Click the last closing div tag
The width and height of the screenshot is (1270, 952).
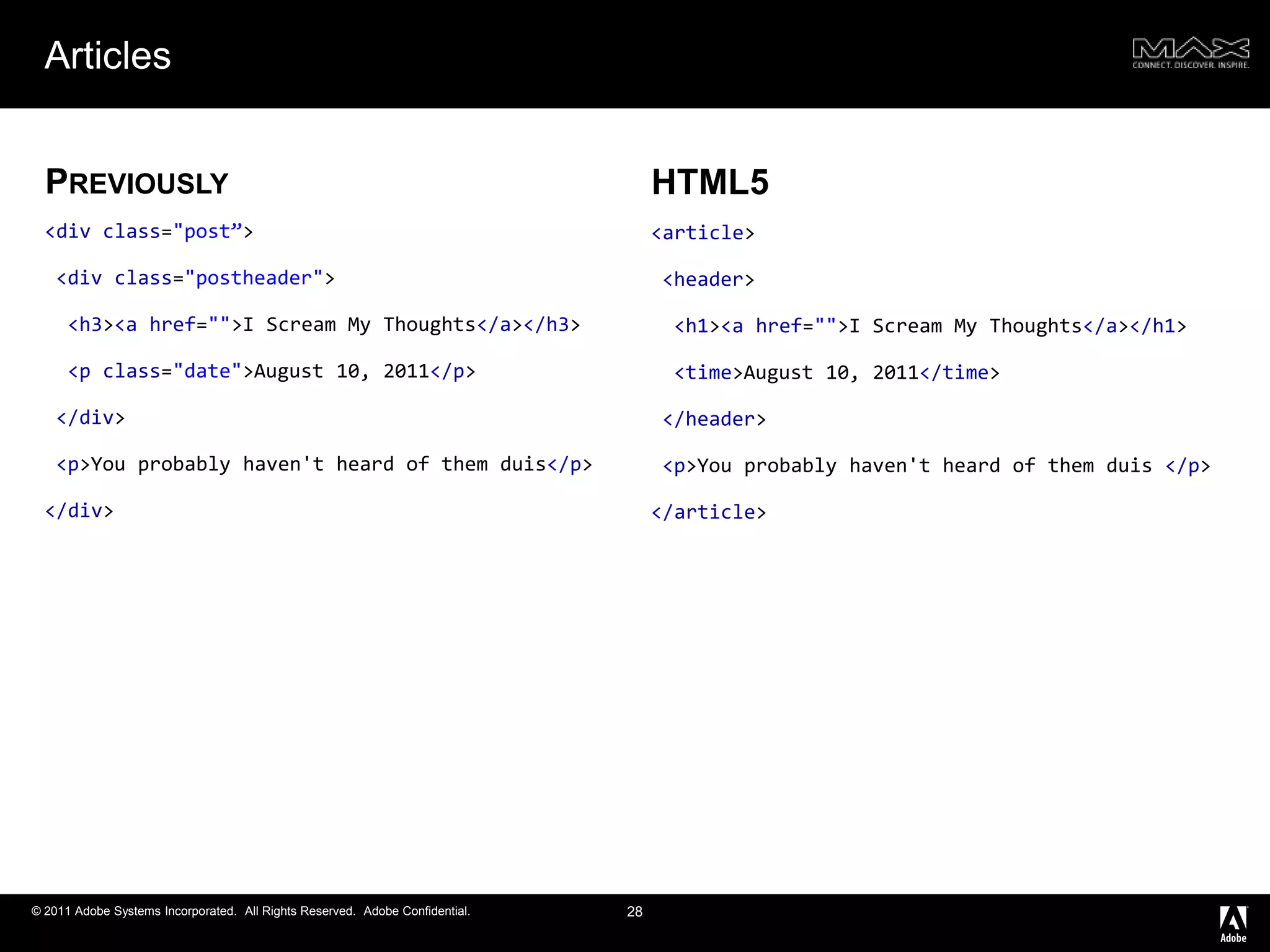pyautogui.click(x=79, y=511)
